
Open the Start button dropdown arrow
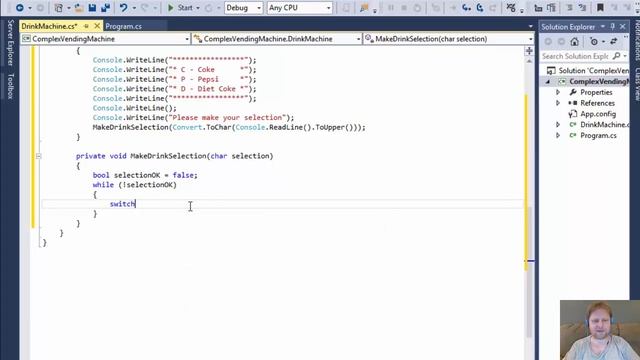click(x=198, y=8)
